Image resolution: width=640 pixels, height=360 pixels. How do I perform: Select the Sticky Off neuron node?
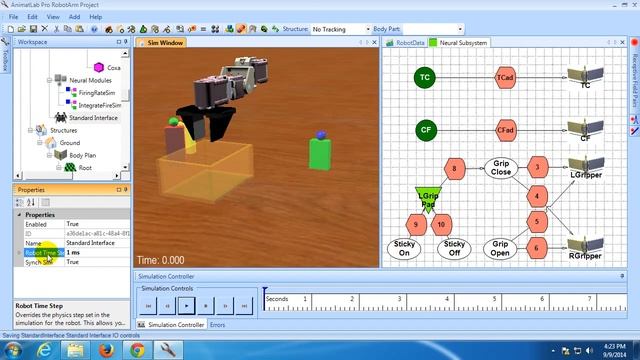(454, 248)
